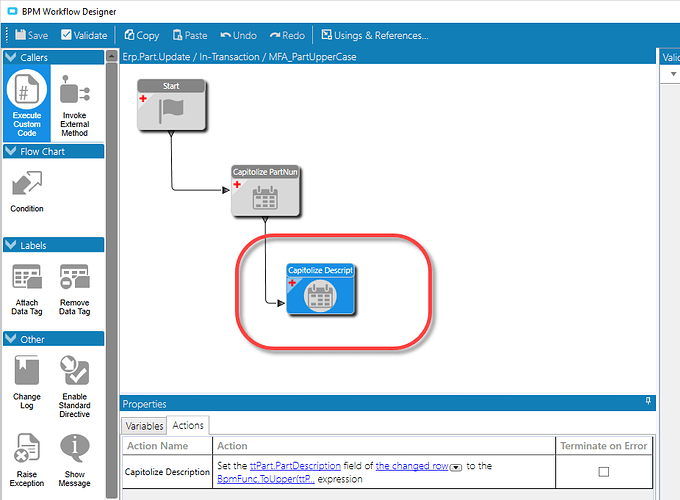Select the Change Log item
This screenshot has height=500, width=680.
[27, 382]
